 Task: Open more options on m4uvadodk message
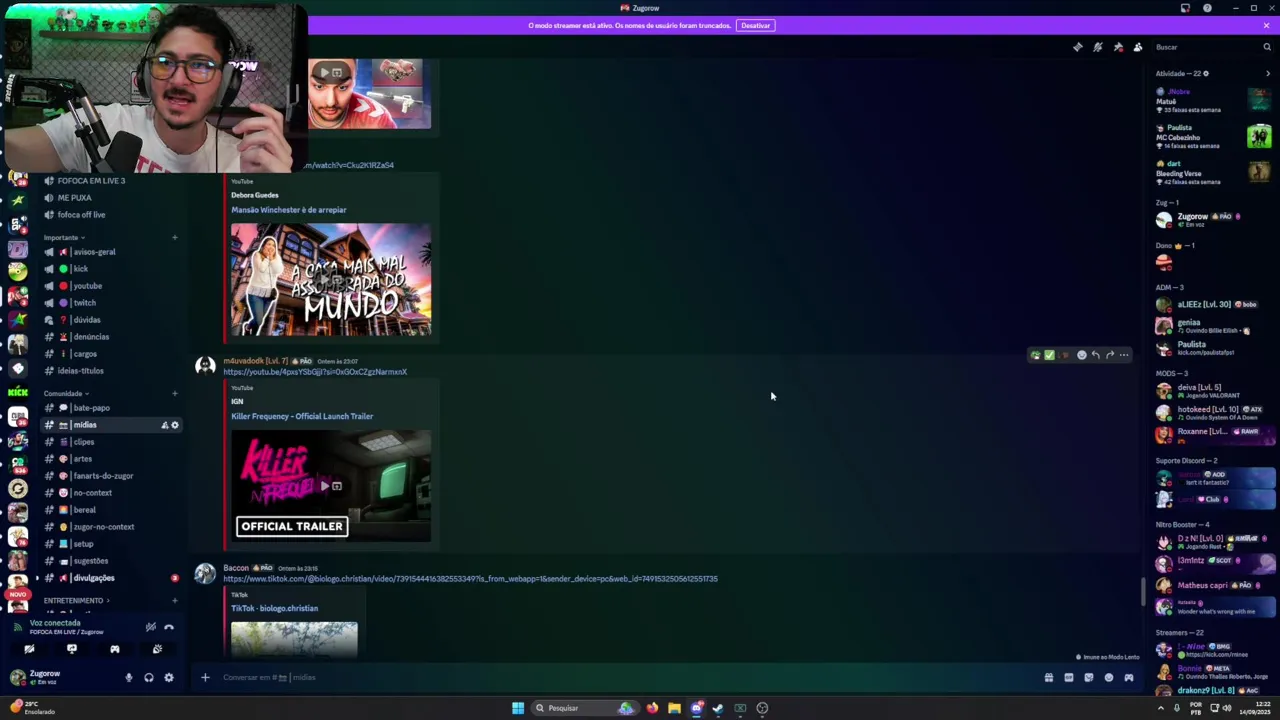click(1124, 355)
